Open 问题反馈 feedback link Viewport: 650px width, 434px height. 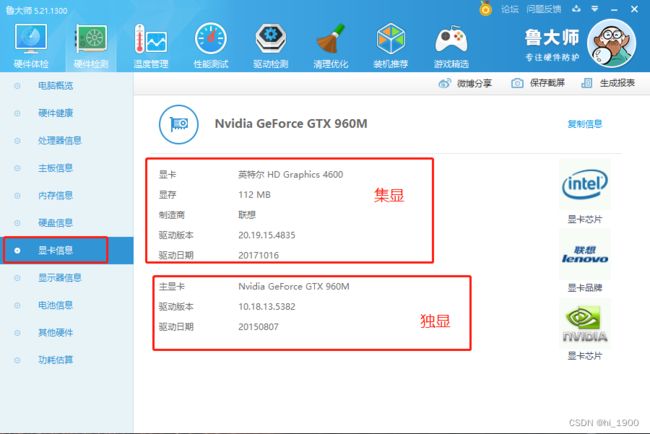[543, 9]
